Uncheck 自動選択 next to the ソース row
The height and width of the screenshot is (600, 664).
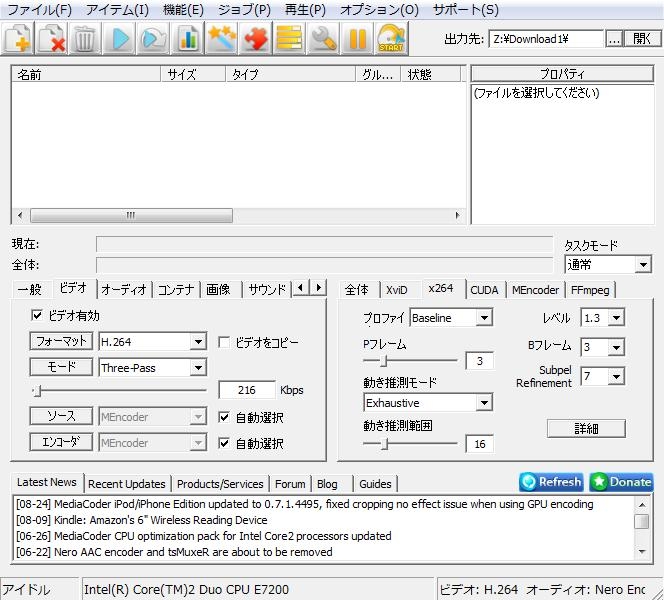click(x=224, y=417)
